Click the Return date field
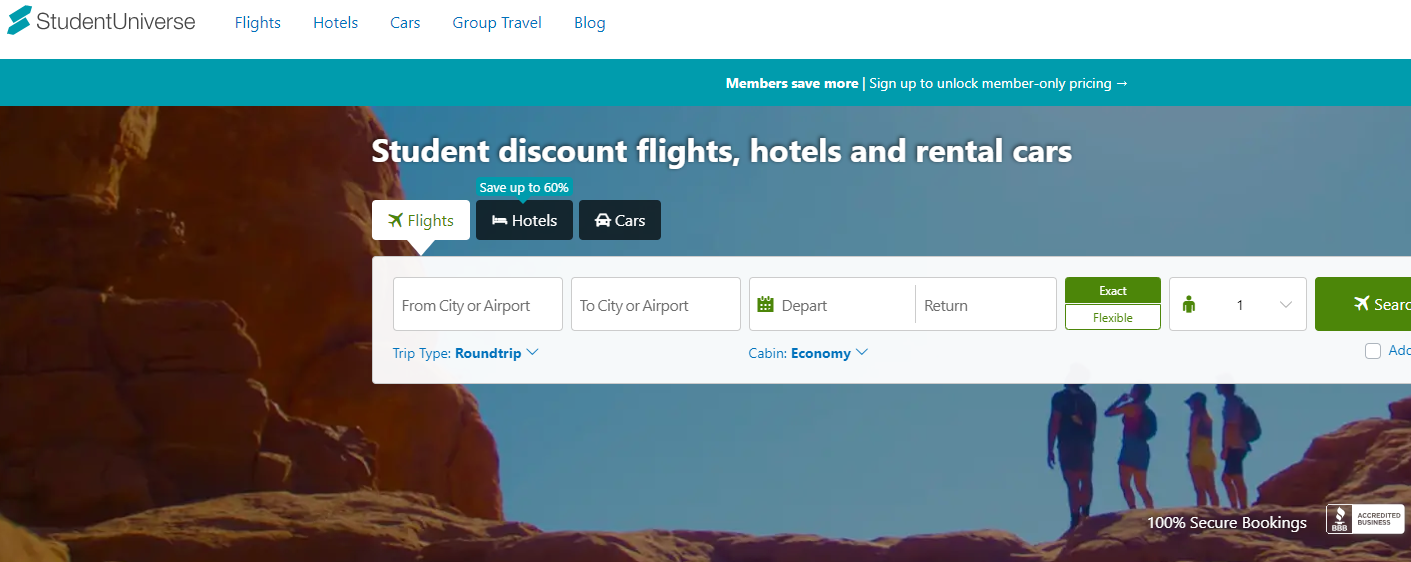The height and width of the screenshot is (562, 1411). (x=984, y=305)
